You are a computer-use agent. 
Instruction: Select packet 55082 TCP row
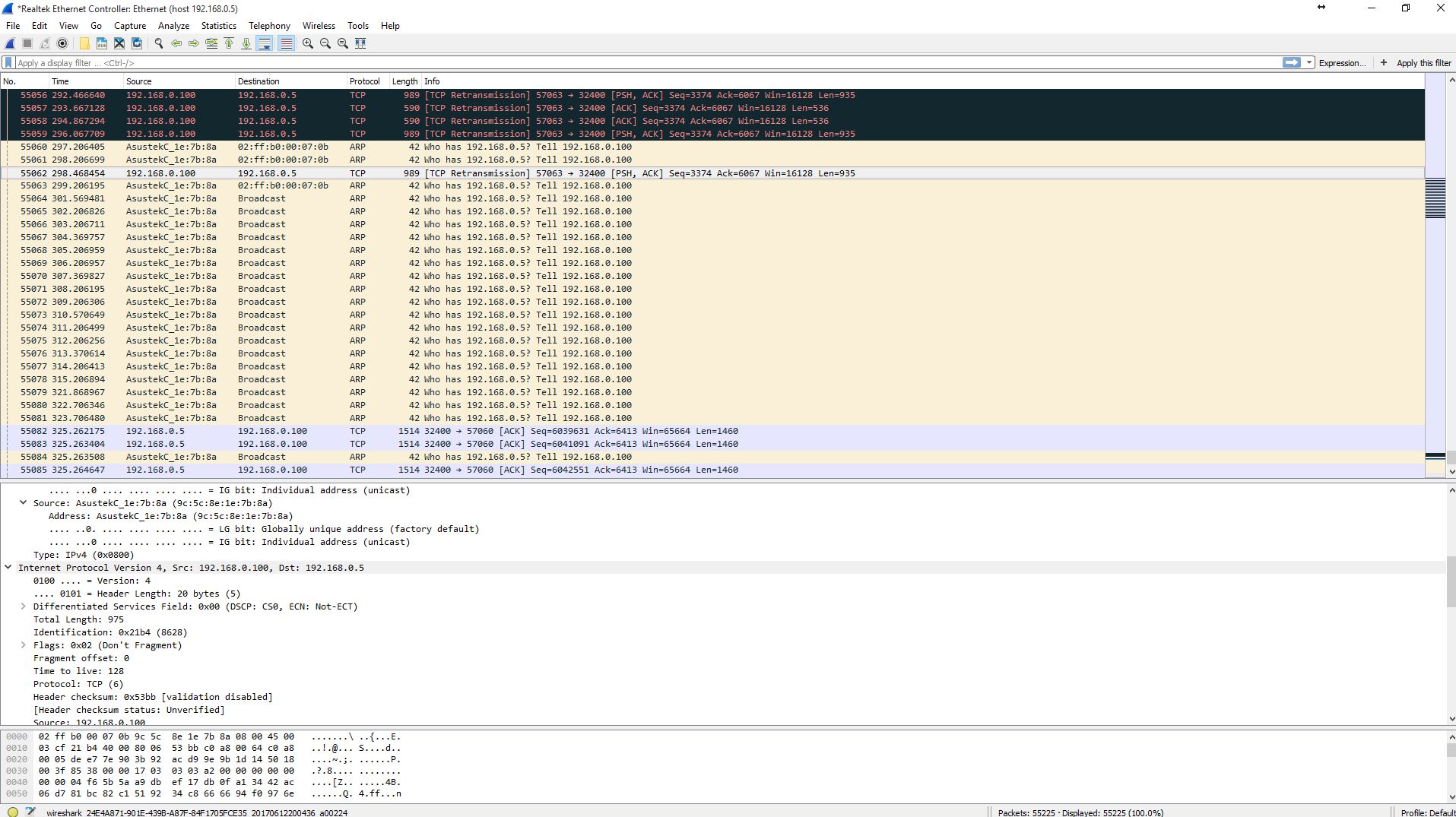click(x=713, y=431)
